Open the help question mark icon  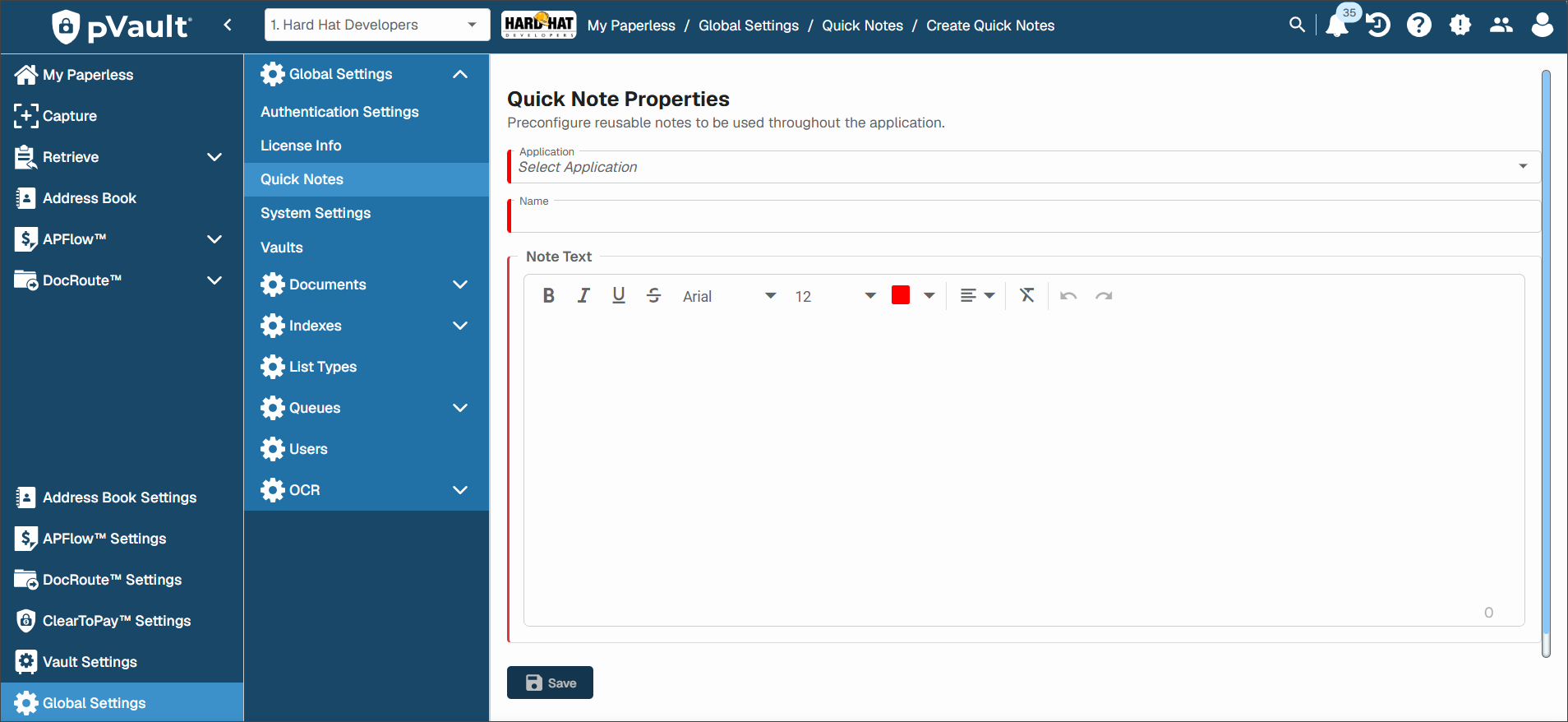pos(1419,25)
